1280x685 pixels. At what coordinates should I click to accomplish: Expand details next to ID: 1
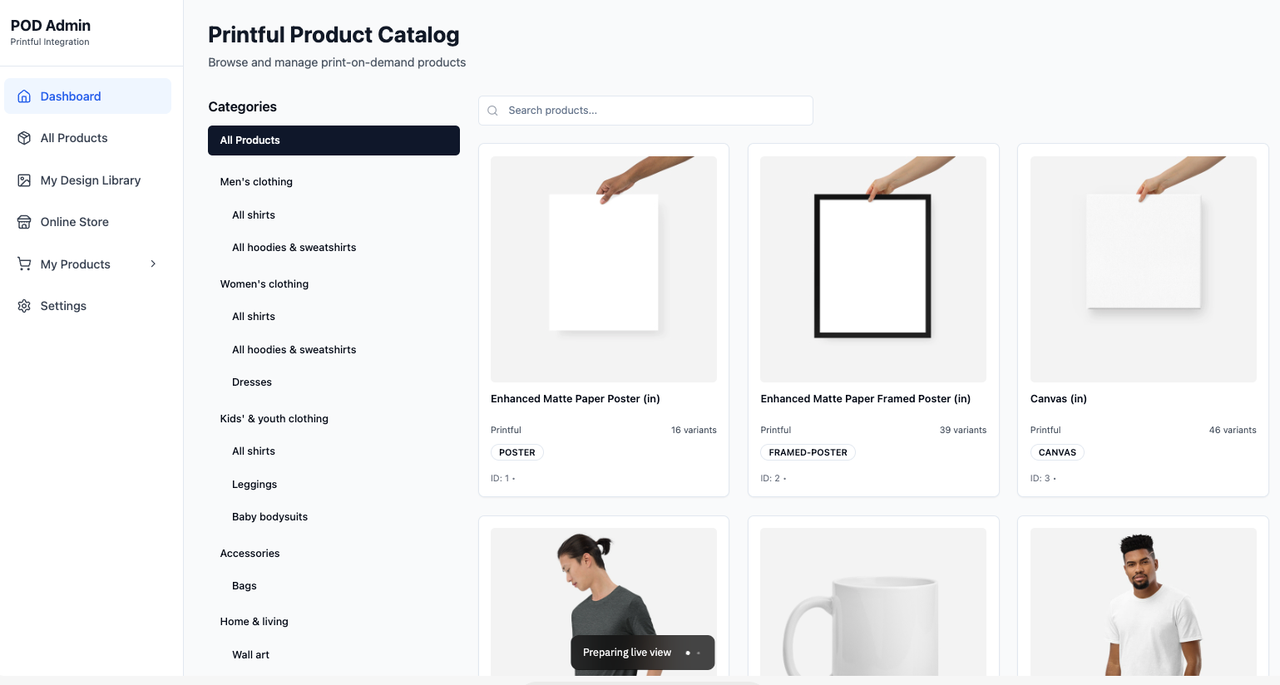click(513, 478)
